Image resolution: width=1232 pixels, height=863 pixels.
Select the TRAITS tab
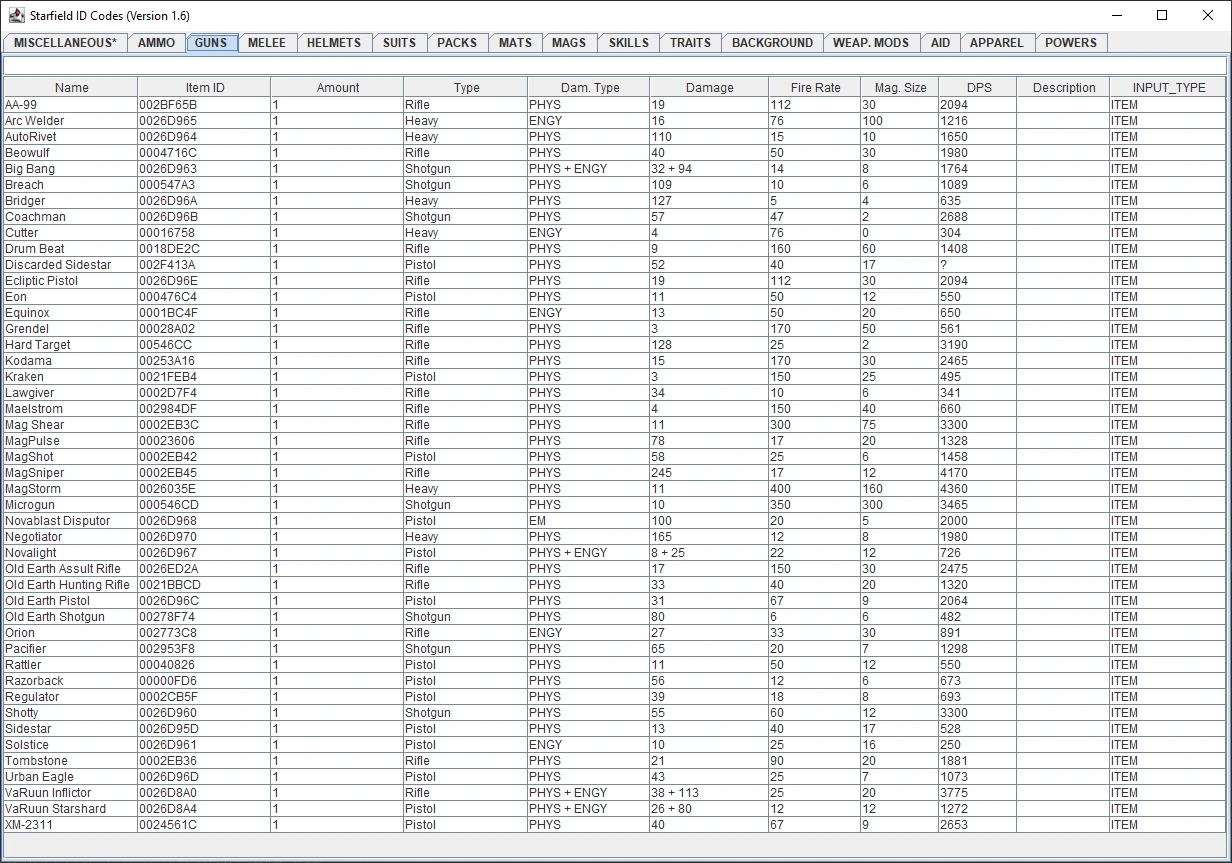[690, 43]
